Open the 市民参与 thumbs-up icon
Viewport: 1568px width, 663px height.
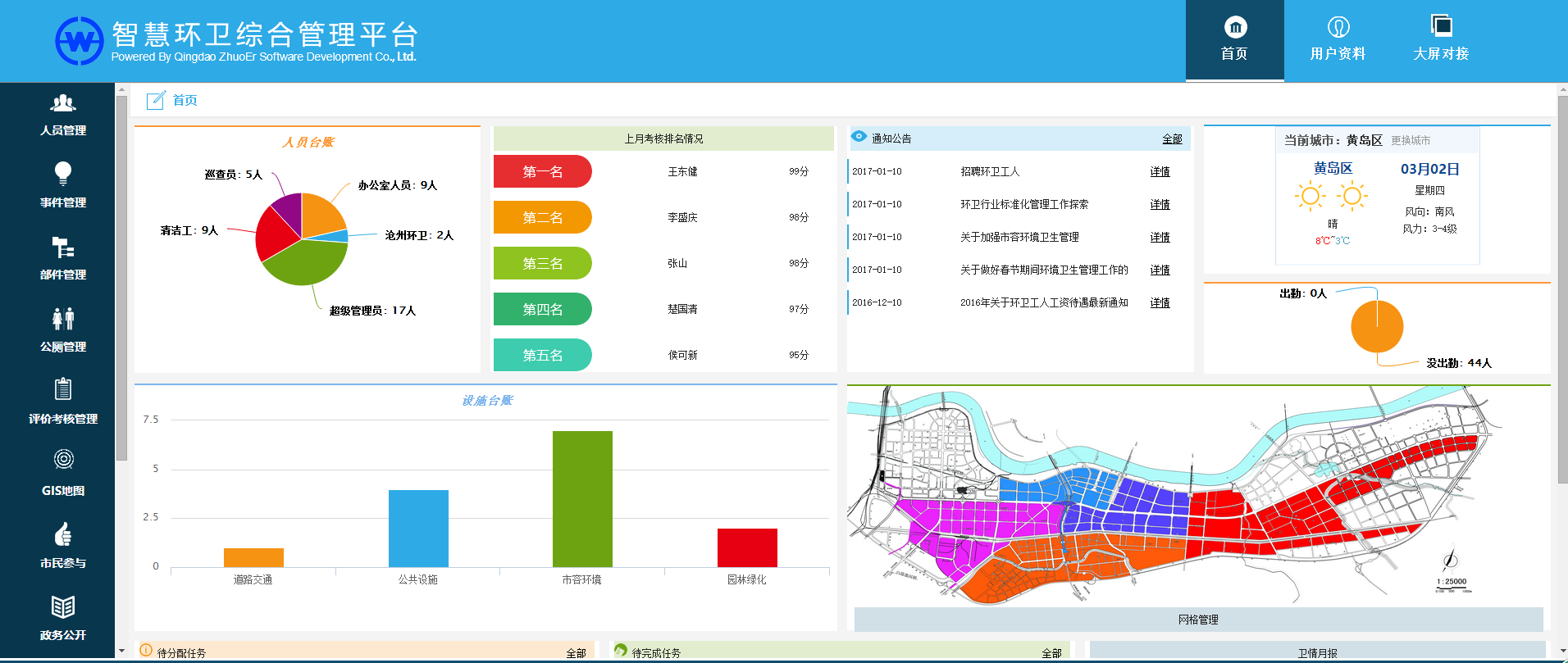[x=63, y=534]
